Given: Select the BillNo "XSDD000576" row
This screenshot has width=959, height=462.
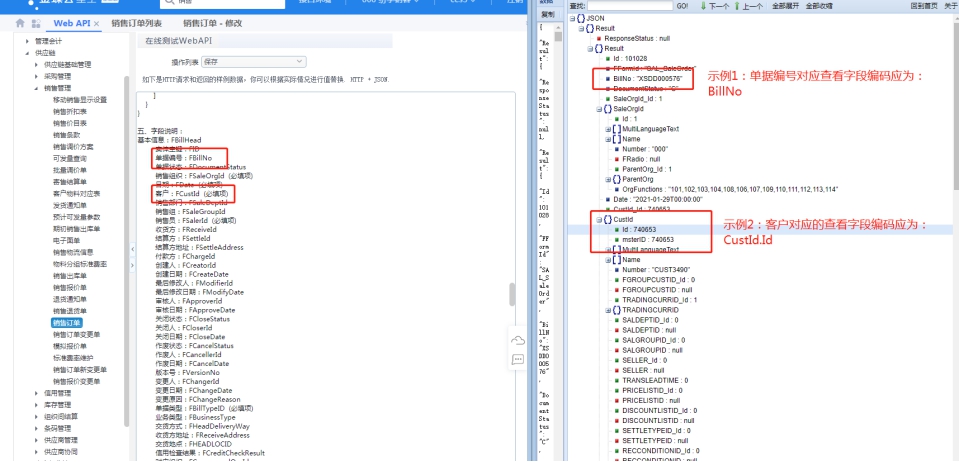Looking at the screenshot, I should coord(648,79).
